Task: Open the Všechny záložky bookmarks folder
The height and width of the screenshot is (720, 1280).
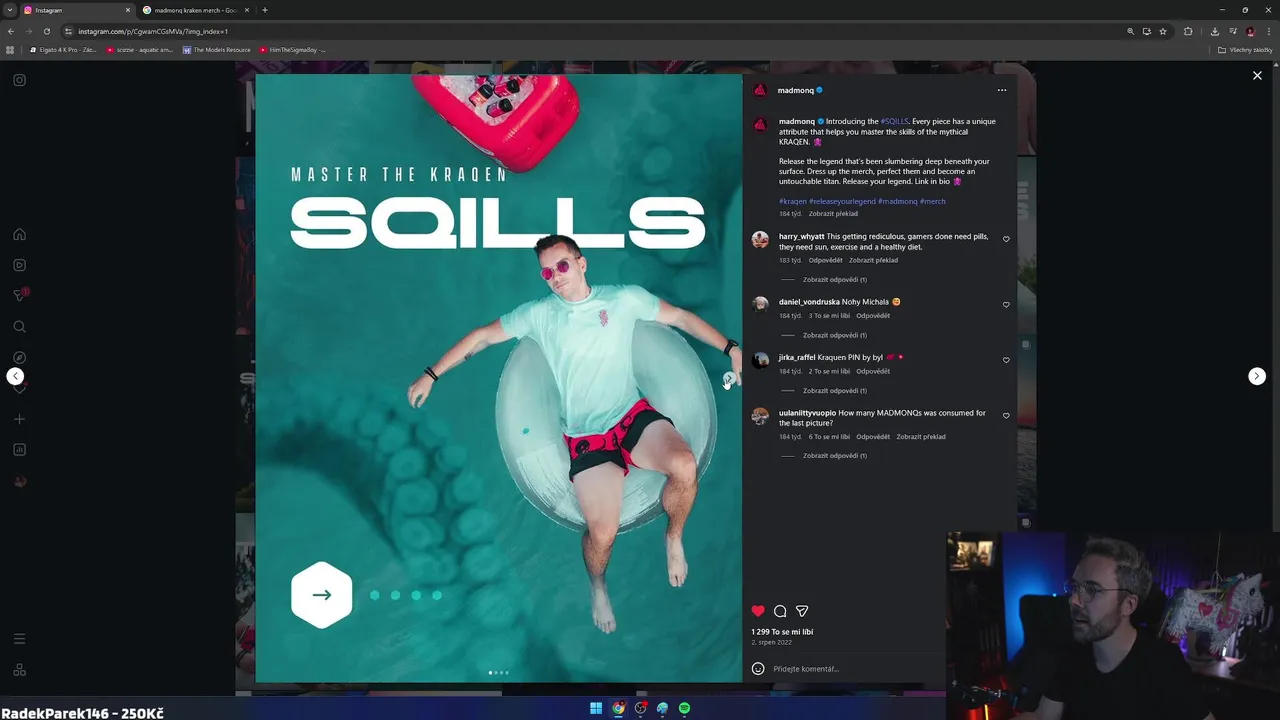Action: click(1244, 49)
